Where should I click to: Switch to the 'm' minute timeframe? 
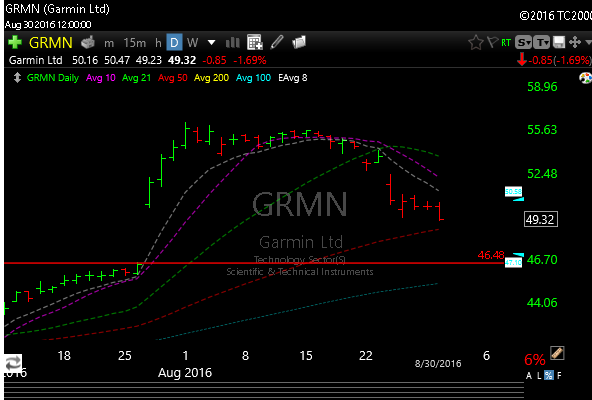click(x=109, y=43)
